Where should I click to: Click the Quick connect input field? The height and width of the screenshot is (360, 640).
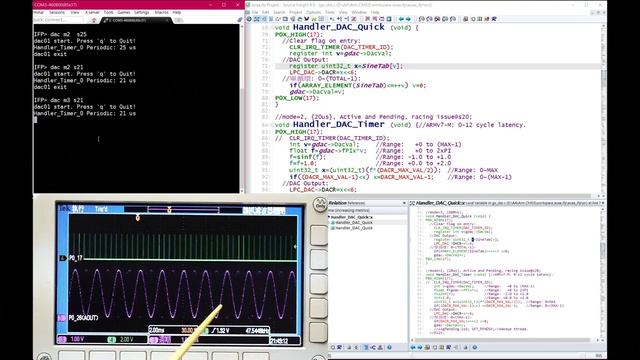tap(59, 20)
